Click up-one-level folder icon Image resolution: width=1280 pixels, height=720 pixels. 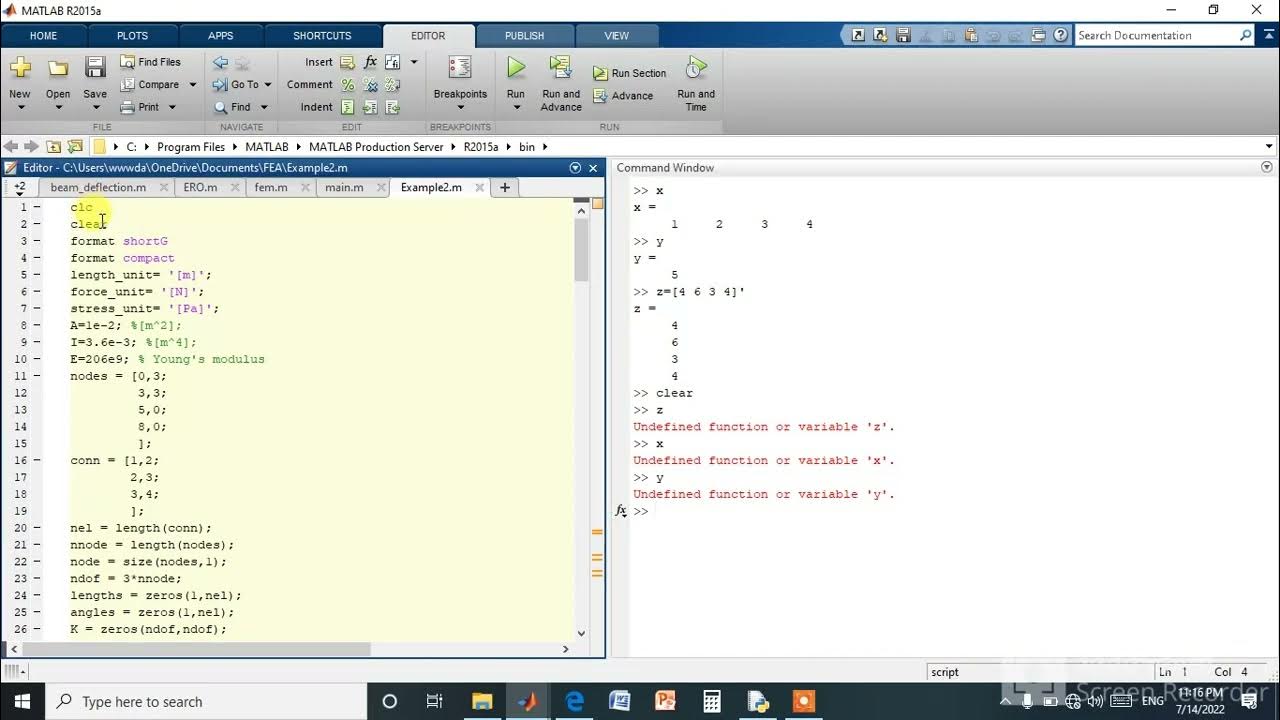[53, 147]
